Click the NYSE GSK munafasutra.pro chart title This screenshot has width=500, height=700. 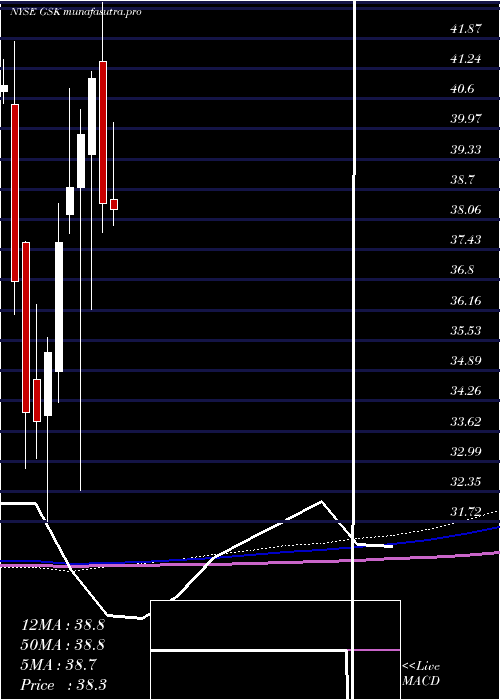75,12
